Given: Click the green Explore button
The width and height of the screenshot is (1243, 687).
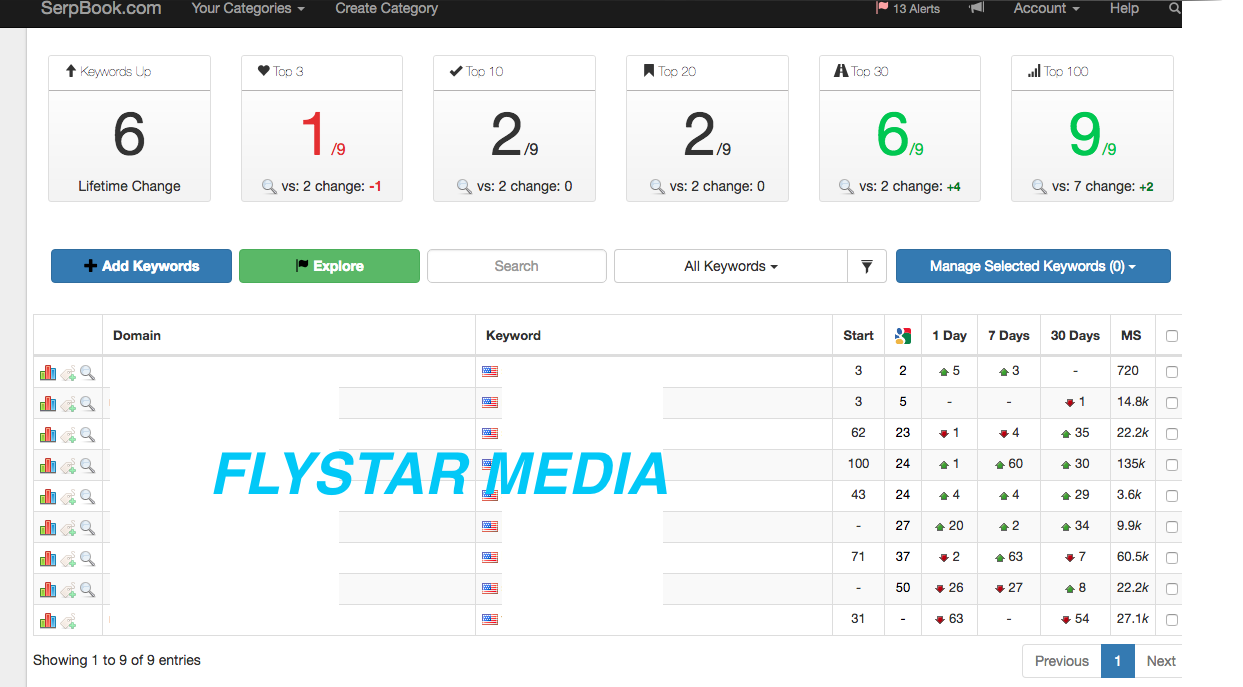Looking at the screenshot, I should pos(329,266).
